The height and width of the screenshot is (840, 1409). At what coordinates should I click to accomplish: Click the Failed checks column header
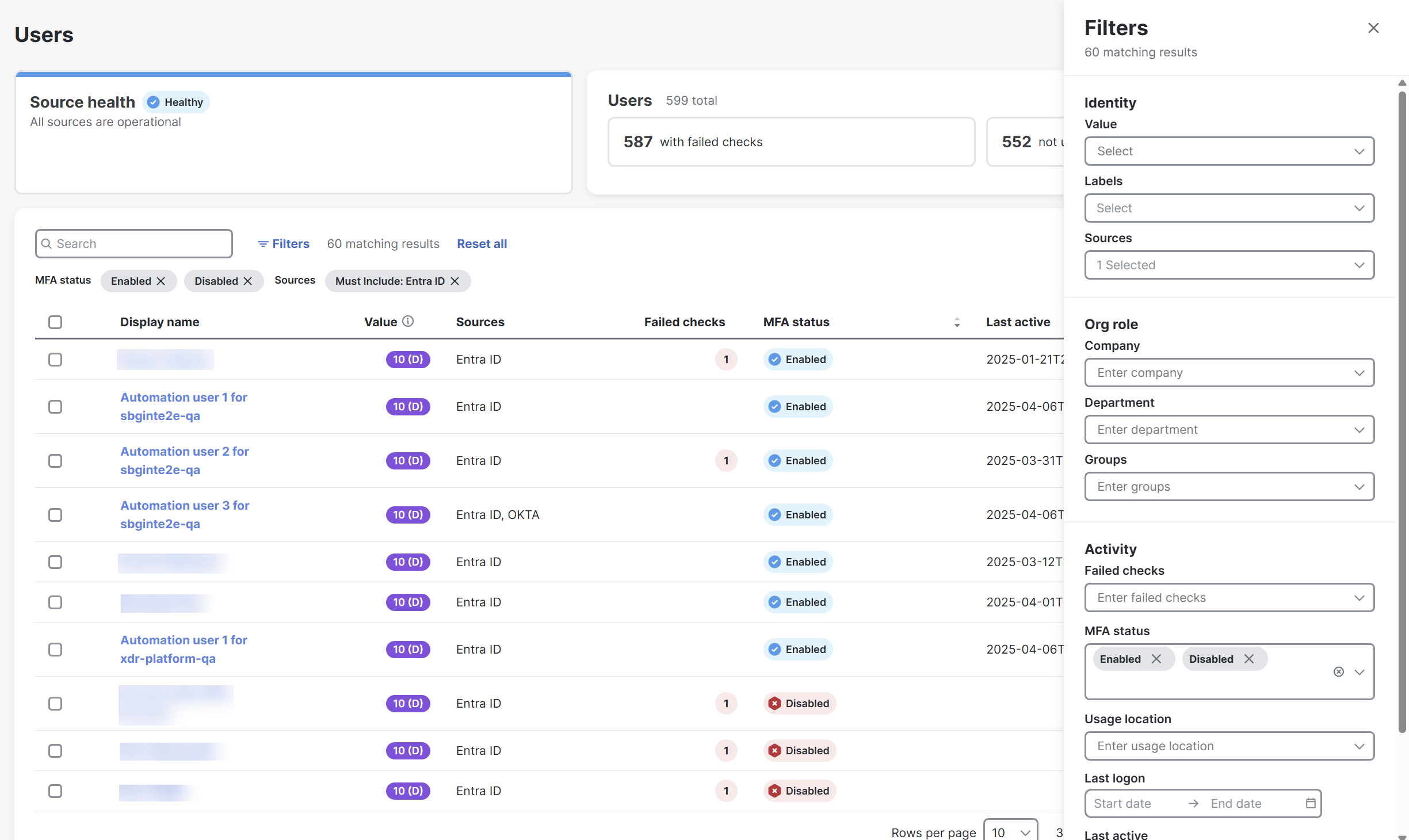point(684,322)
